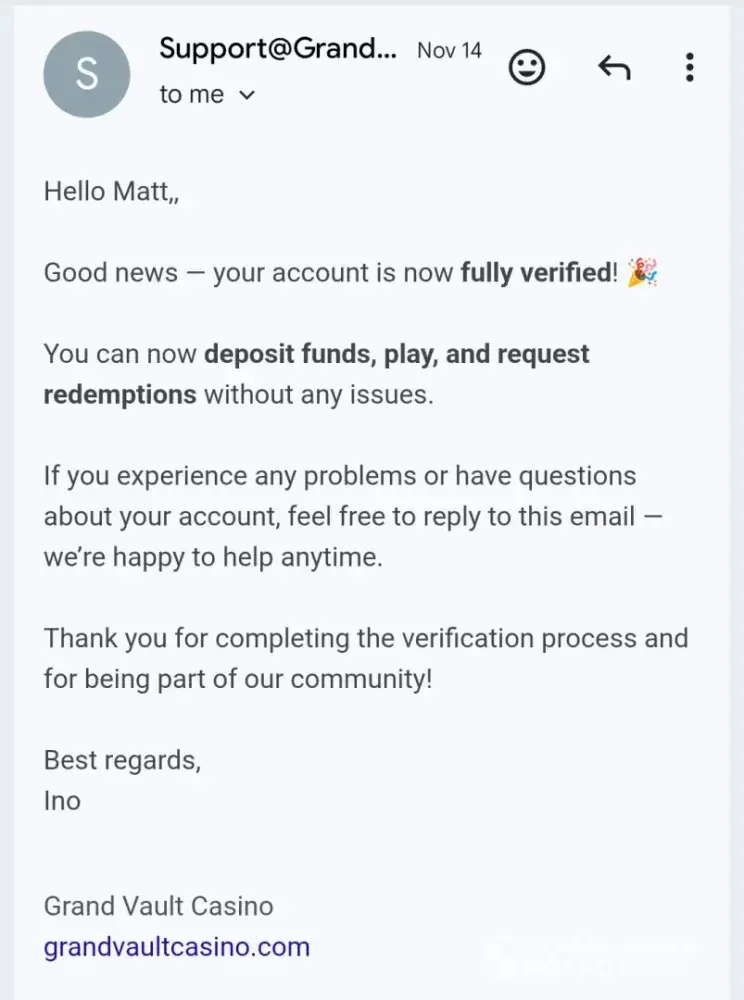Expand recipient details chevron beside "to me"
The height and width of the screenshot is (1000, 744).
click(x=247, y=95)
